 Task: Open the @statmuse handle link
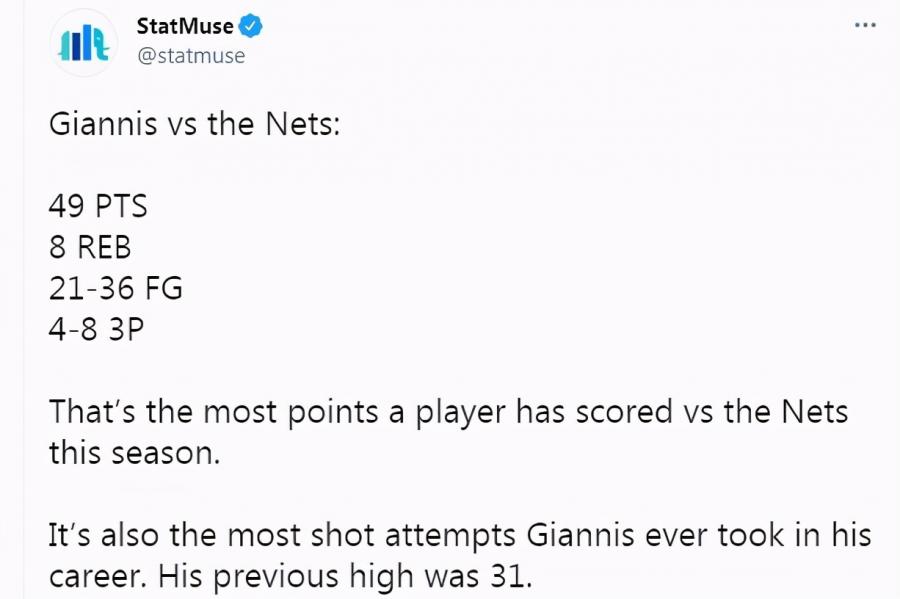(191, 56)
